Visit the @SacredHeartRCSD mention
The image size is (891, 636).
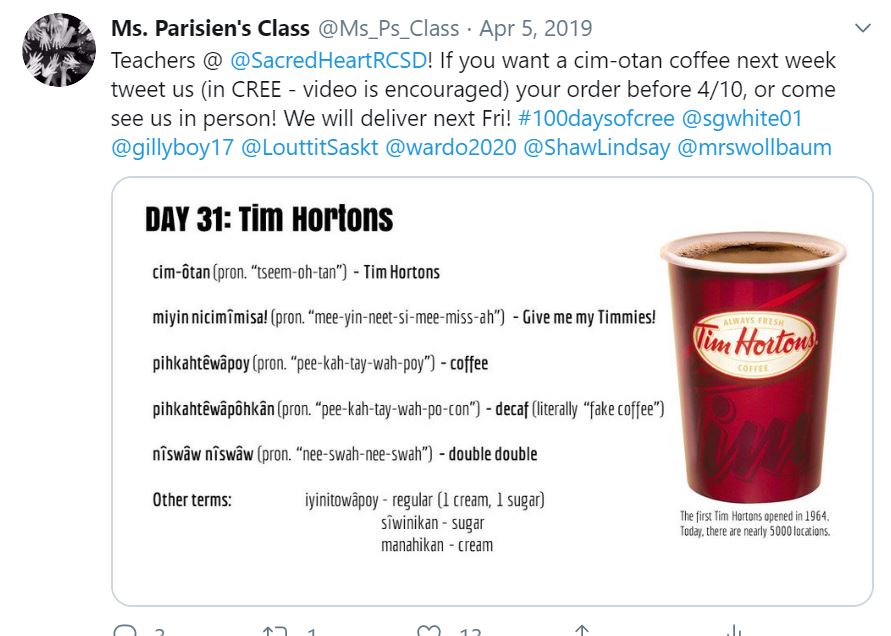(328, 60)
